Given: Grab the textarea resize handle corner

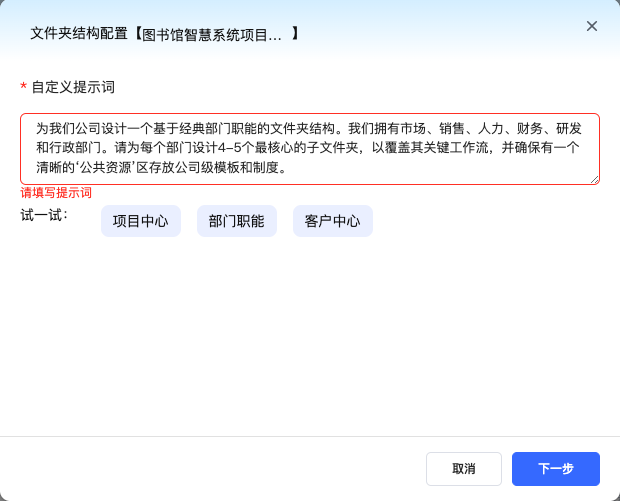Looking at the screenshot, I should click(595, 180).
